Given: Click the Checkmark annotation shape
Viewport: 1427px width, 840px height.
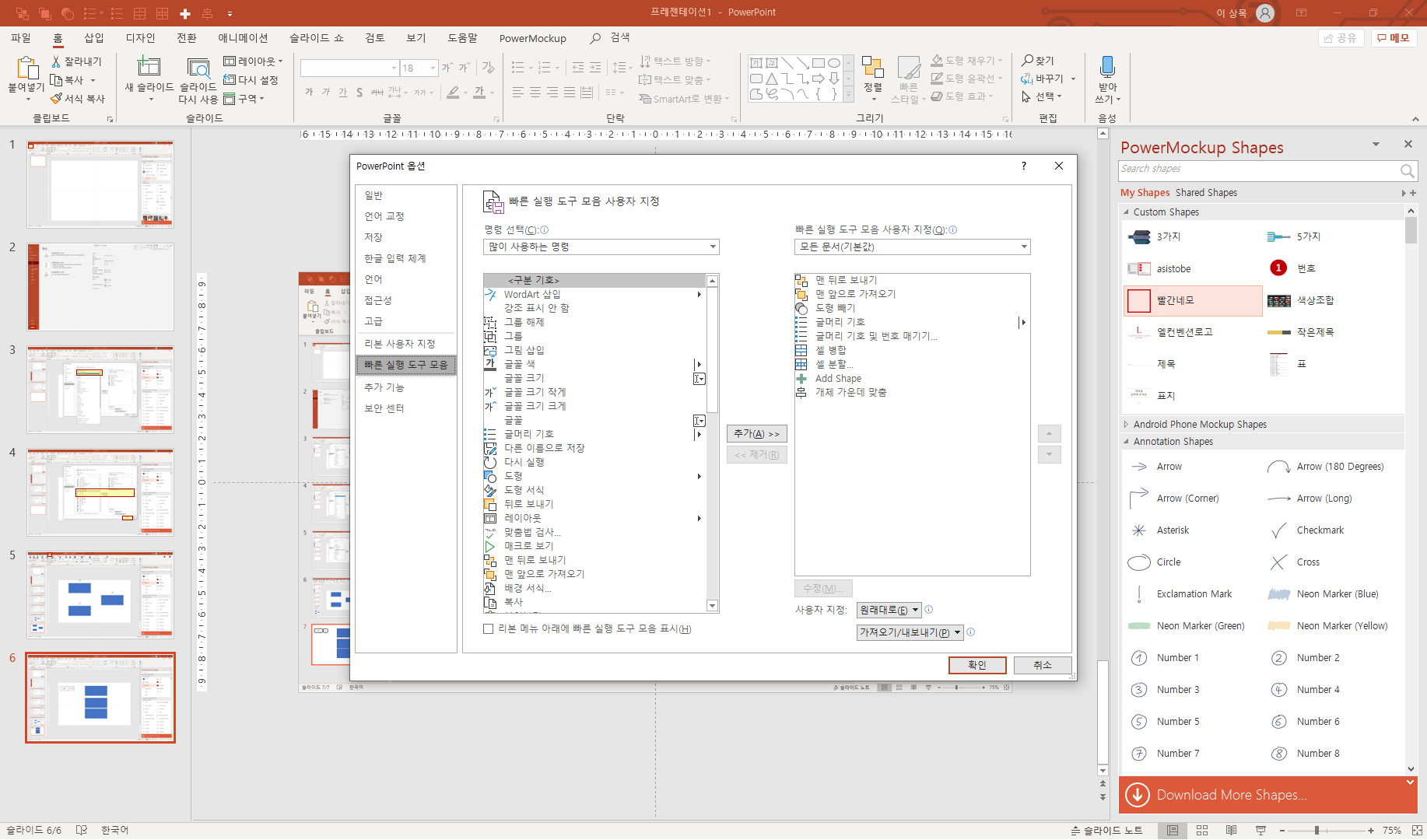Looking at the screenshot, I should click(x=1278, y=530).
